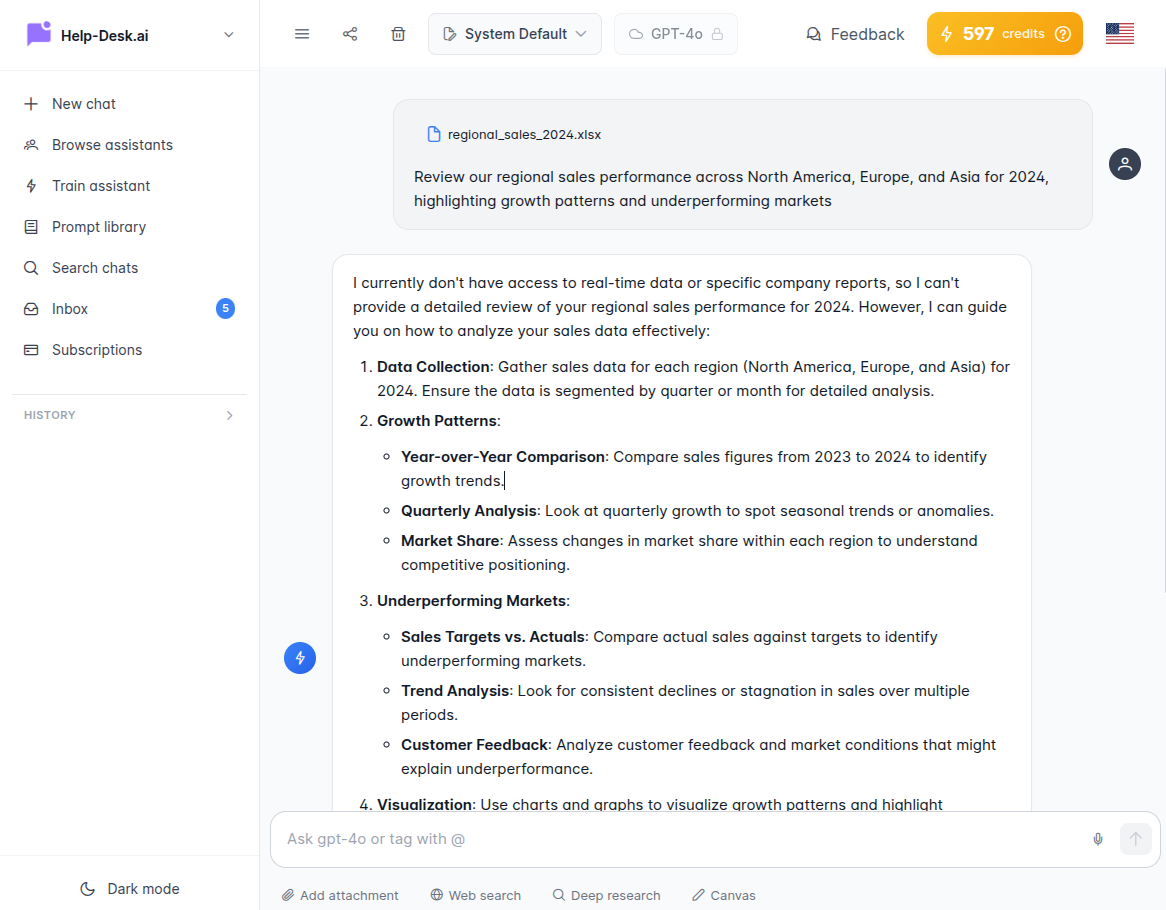This screenshot has width=1166, height=910.
Task: Click the microphone icon in the input bar
Action: click(x=1097, y=839)
